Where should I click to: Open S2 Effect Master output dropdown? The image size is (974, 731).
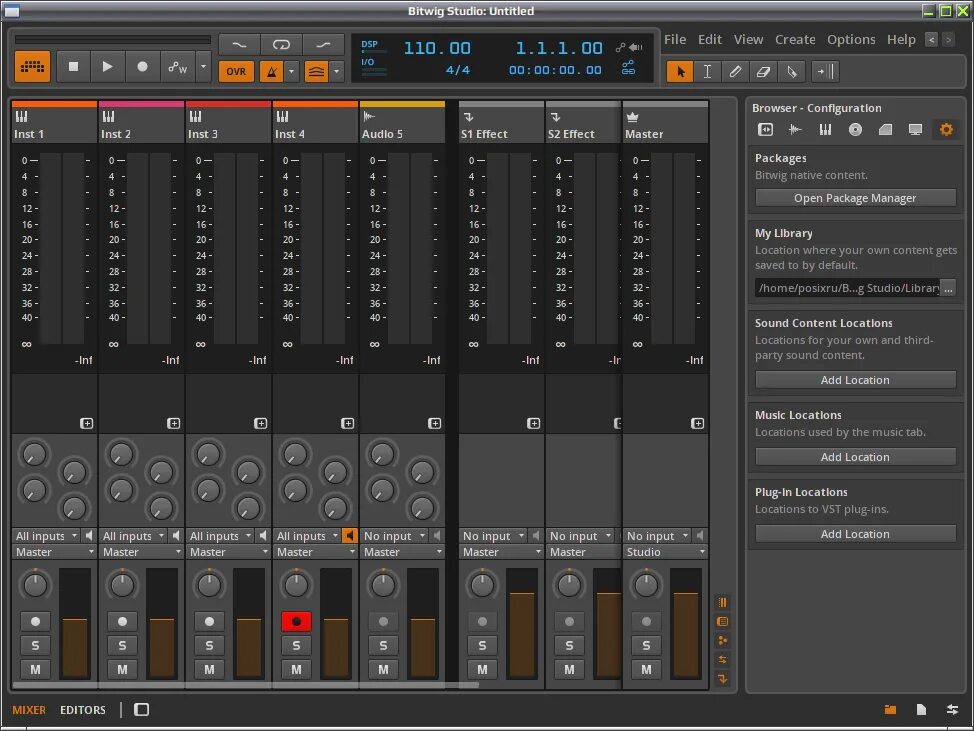584,552
